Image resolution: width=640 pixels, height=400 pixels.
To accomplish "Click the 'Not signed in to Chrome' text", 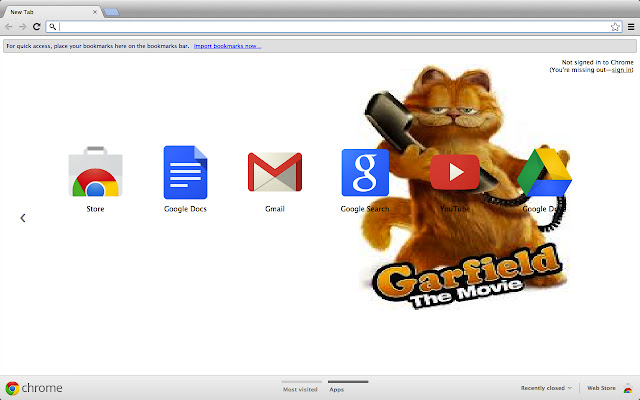I will (598, 62).
